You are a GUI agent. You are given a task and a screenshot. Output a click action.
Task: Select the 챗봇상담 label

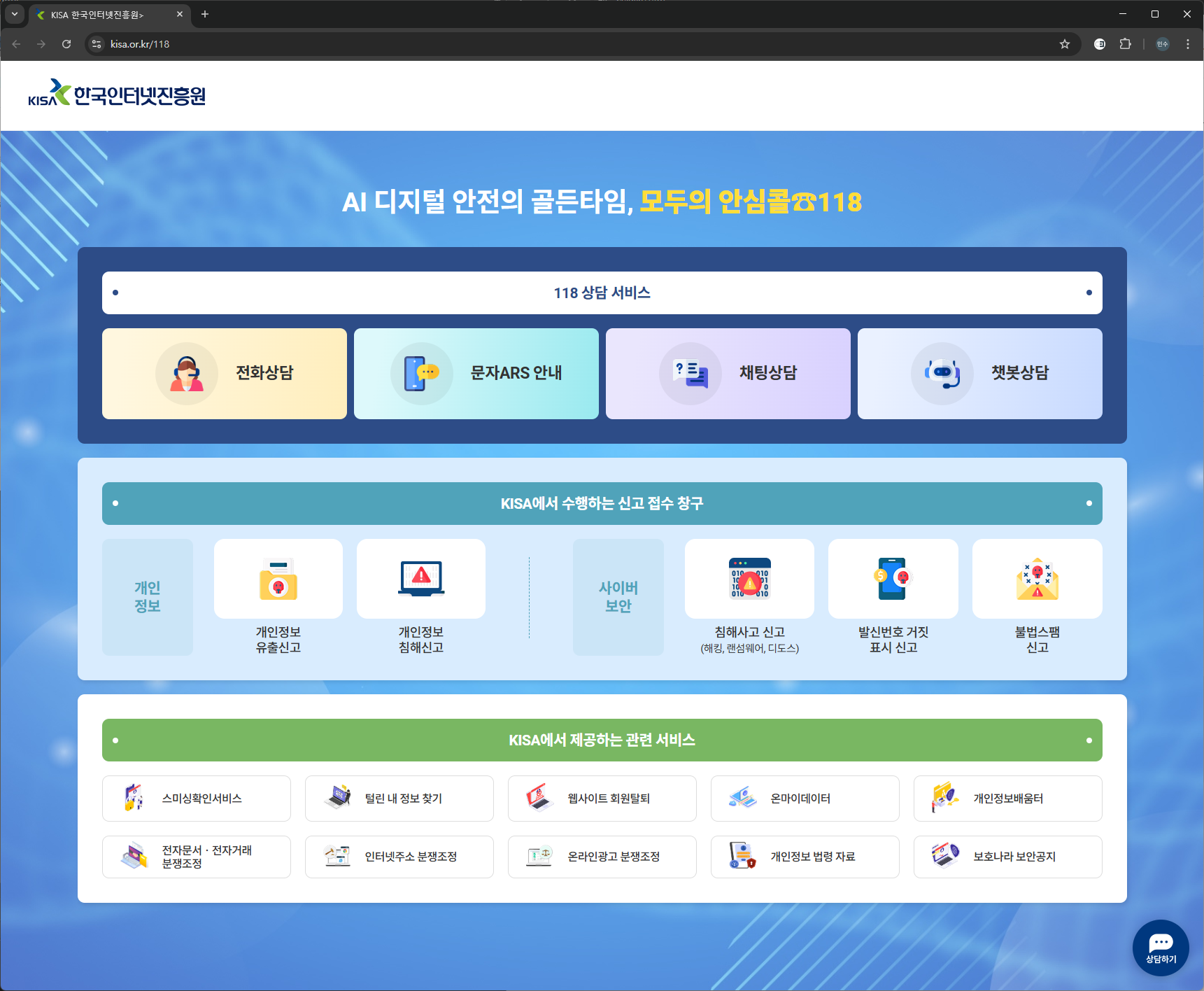click(x=1020, y=373)
